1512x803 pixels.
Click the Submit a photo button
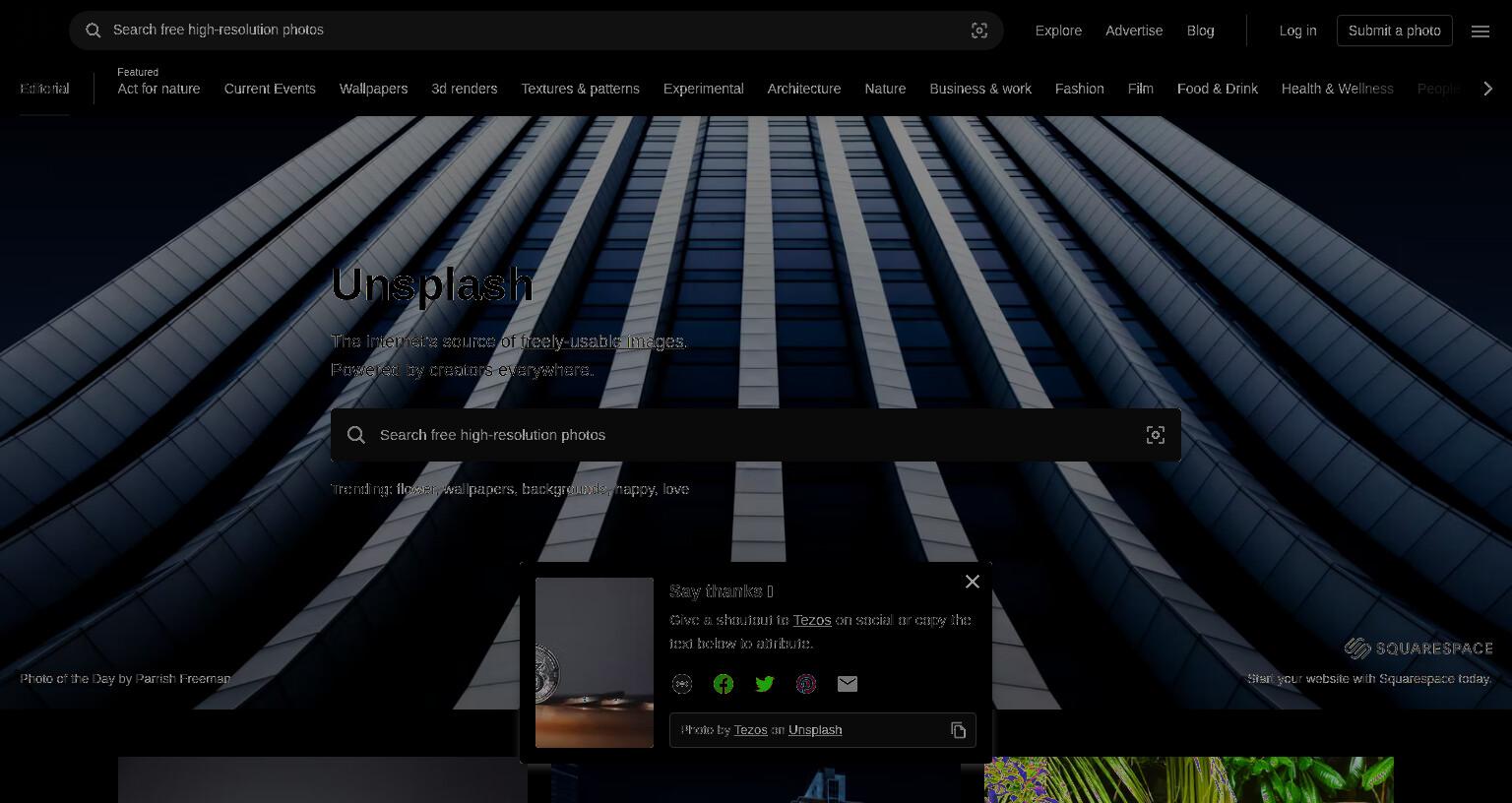click(1395, 31)
